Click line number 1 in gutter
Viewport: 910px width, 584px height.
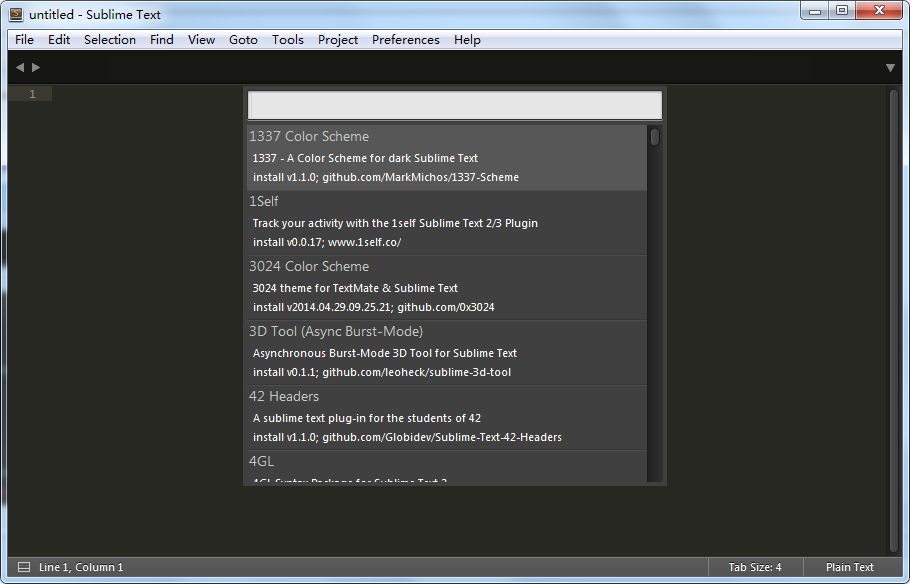click(32, 94)
